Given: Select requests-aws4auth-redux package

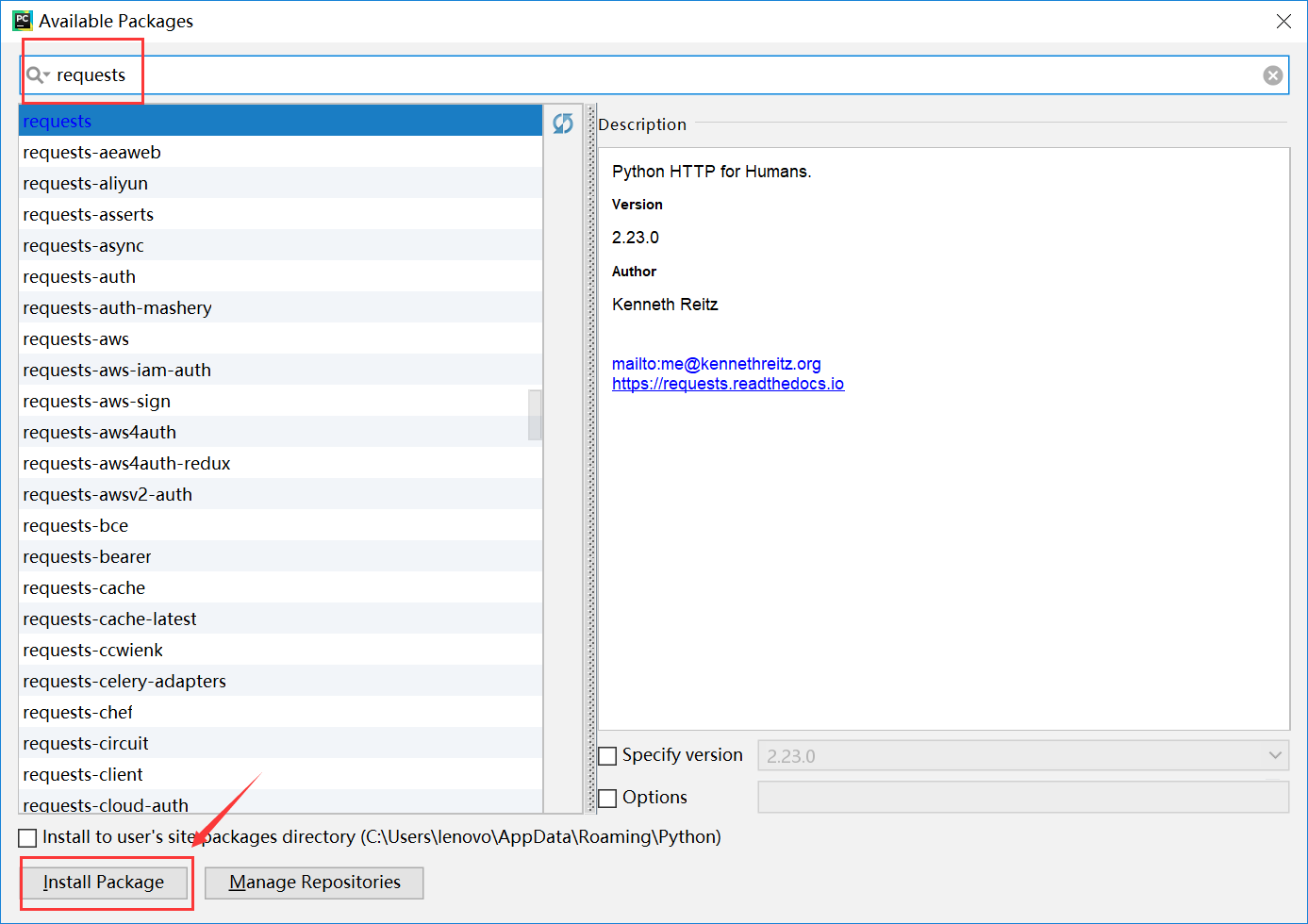Looking at the screenshot, I should pos(280,463).
